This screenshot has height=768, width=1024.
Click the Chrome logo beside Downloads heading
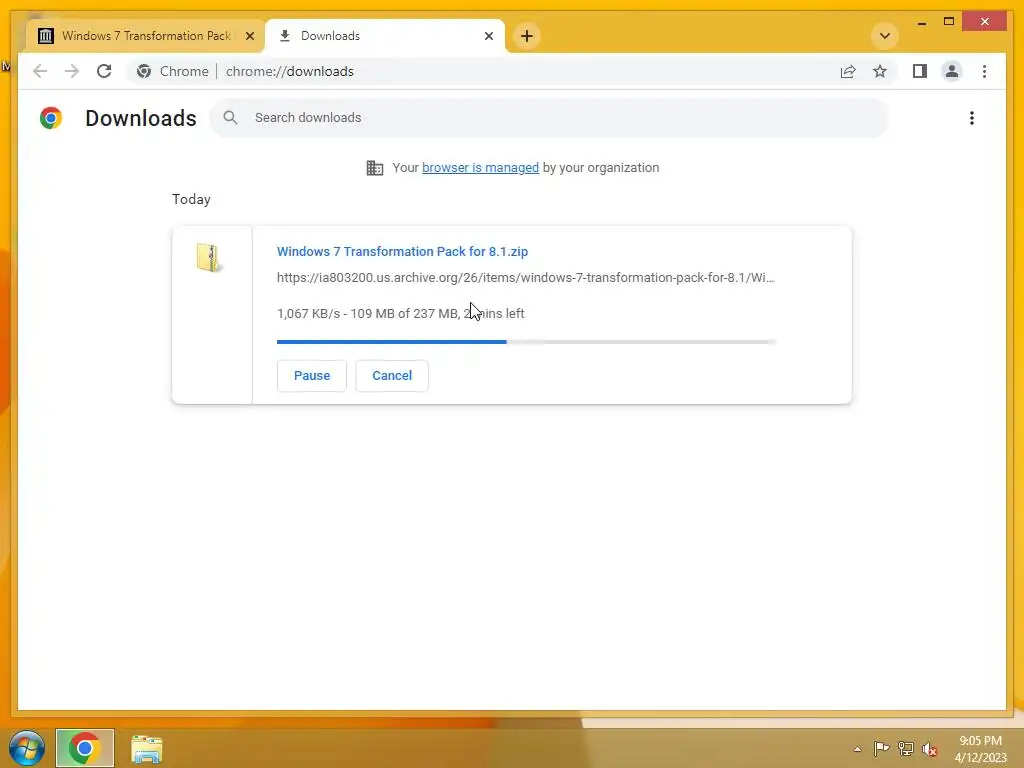click(x=51, y=118)
